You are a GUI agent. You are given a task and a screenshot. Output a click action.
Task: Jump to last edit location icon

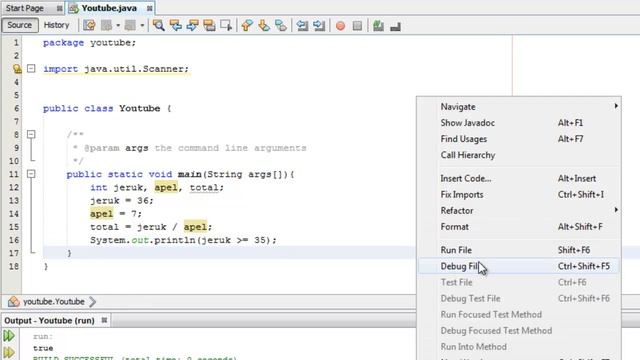(x=89, y=25)
